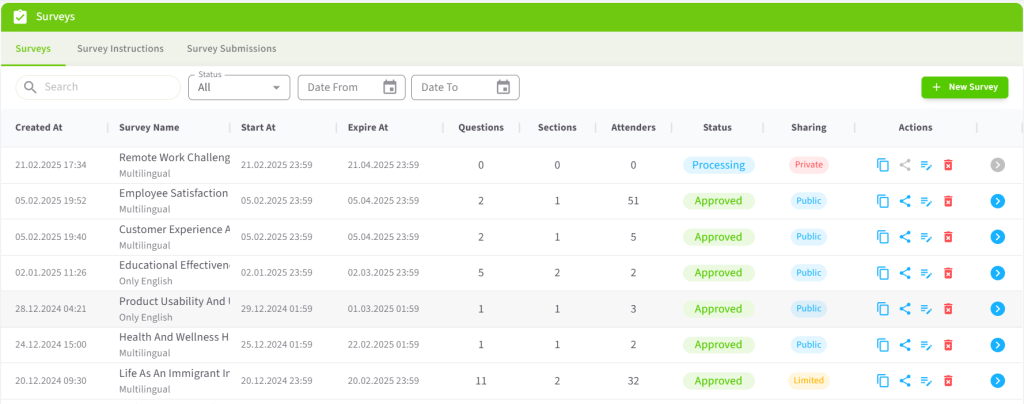Edit the Customer Experience survey

click(x=926, y=237)
